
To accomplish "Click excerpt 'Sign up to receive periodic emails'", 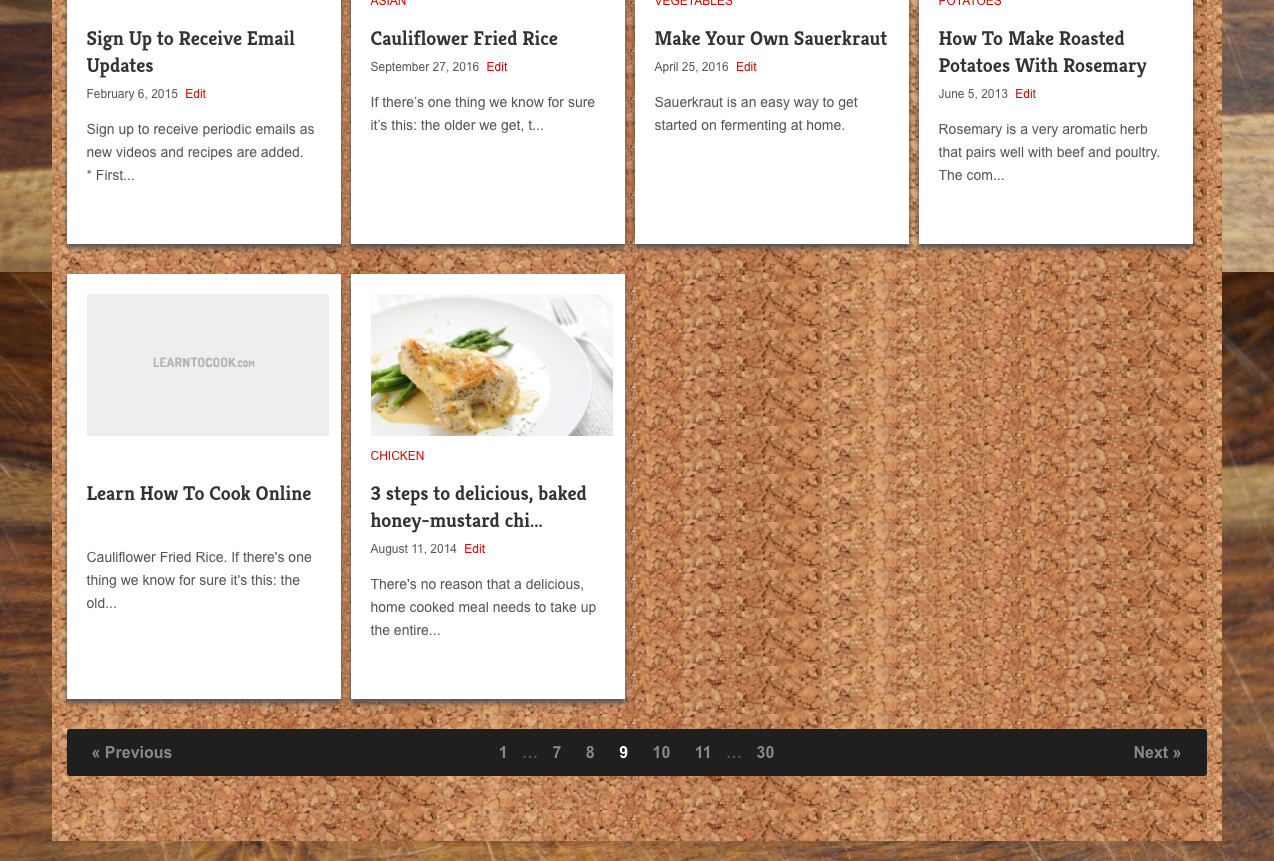I will pyautogui.click(x=200, y=152).
